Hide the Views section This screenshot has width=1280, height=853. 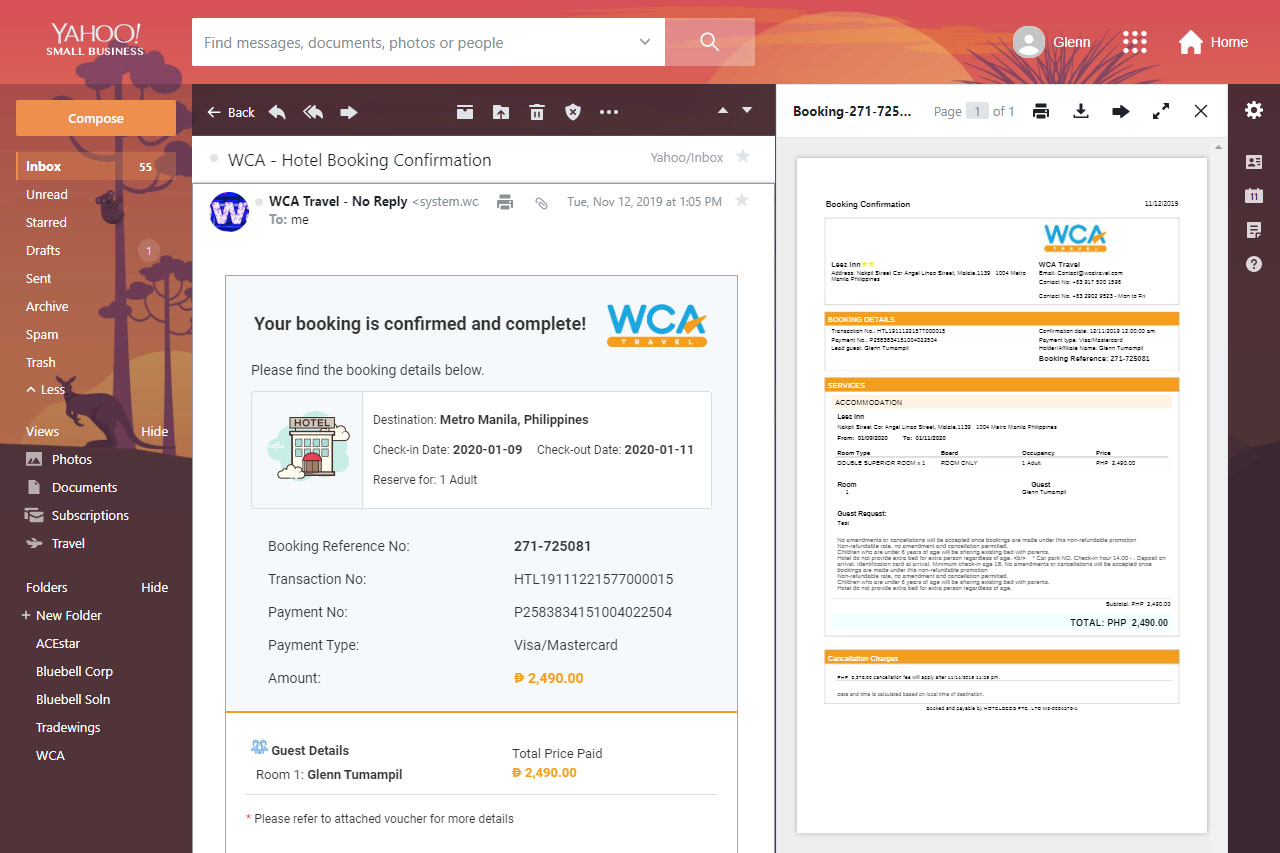154,432
